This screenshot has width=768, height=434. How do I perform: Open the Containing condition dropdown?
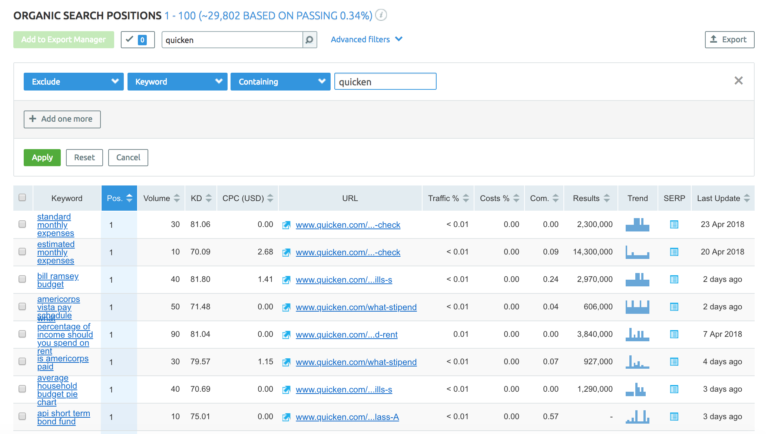(x=281, y=81)
